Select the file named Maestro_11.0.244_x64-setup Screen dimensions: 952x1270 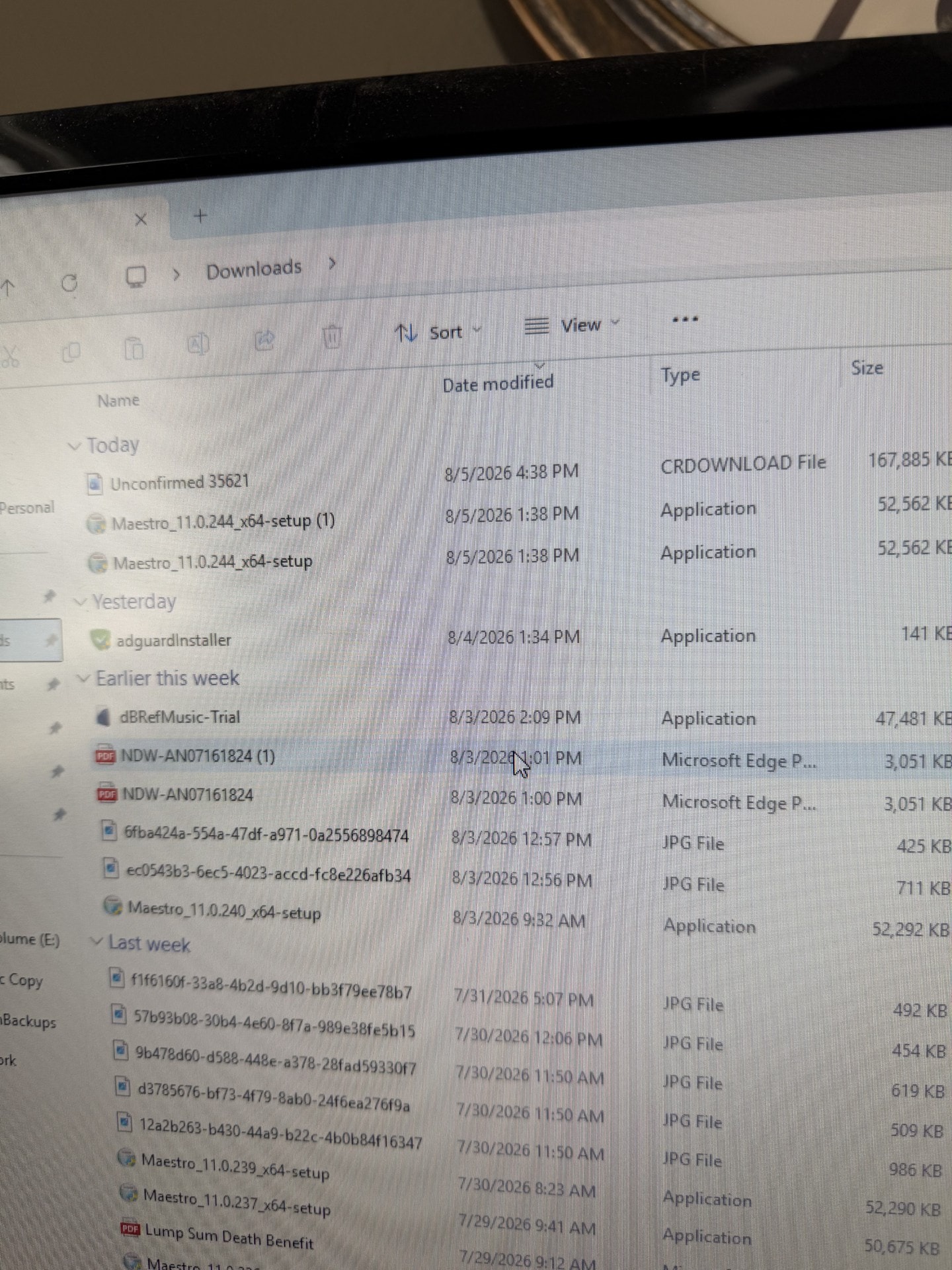[213, 562]
